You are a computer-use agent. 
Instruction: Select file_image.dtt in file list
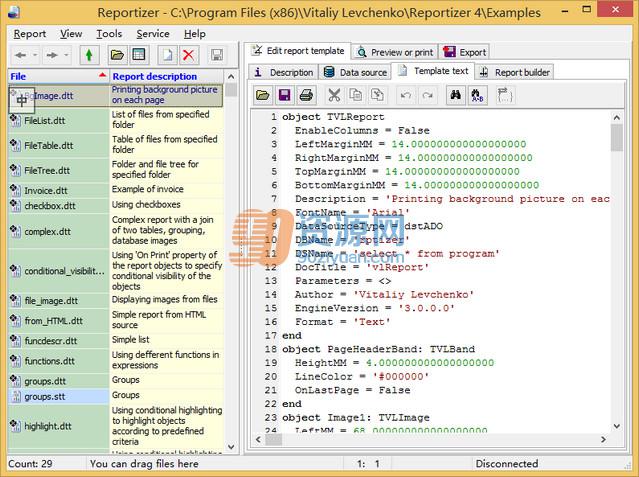click(58, 301)
